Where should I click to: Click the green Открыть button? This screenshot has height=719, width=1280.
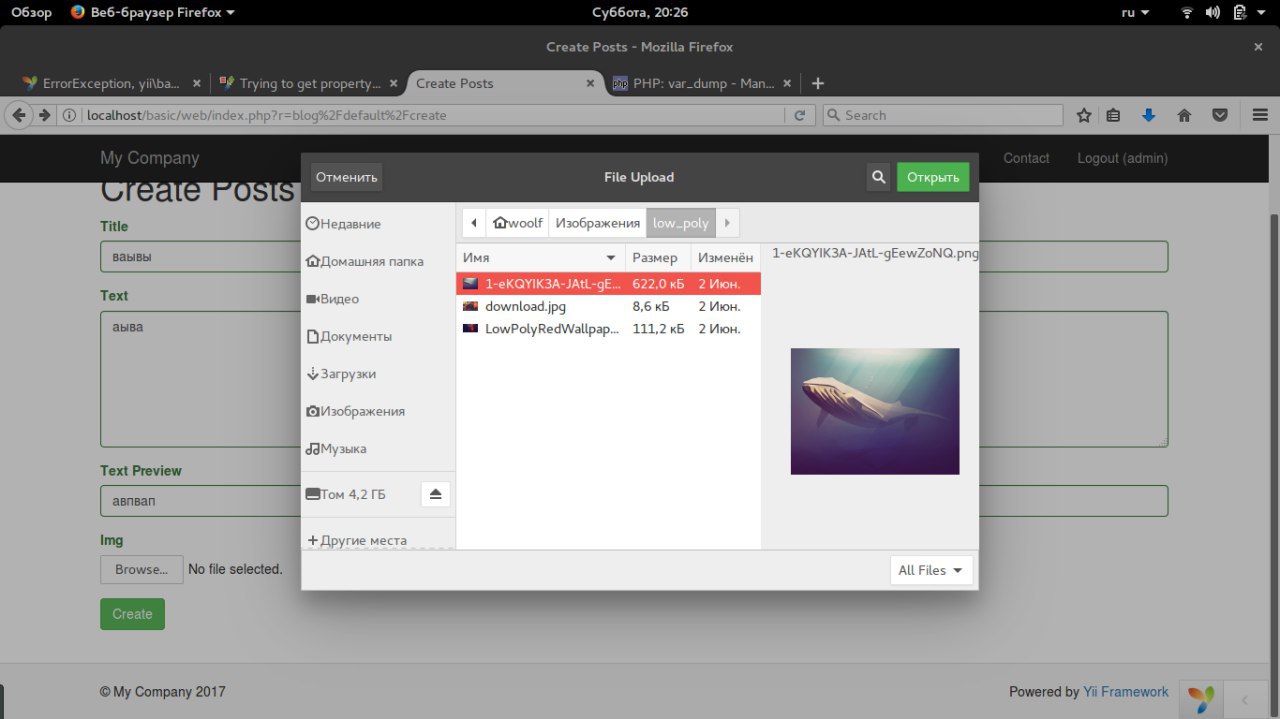pos(933,177)
